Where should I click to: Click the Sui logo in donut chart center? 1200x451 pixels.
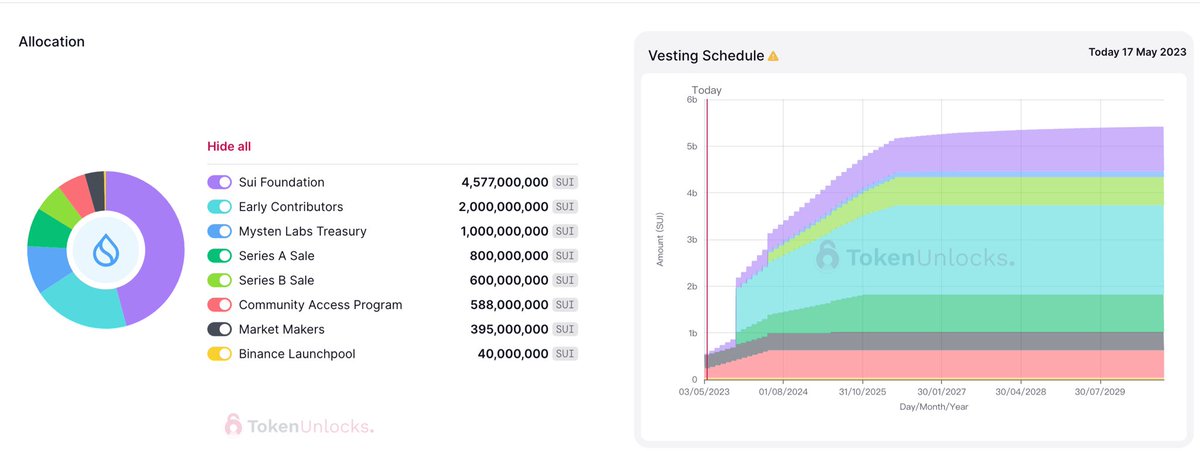point(106,251)
